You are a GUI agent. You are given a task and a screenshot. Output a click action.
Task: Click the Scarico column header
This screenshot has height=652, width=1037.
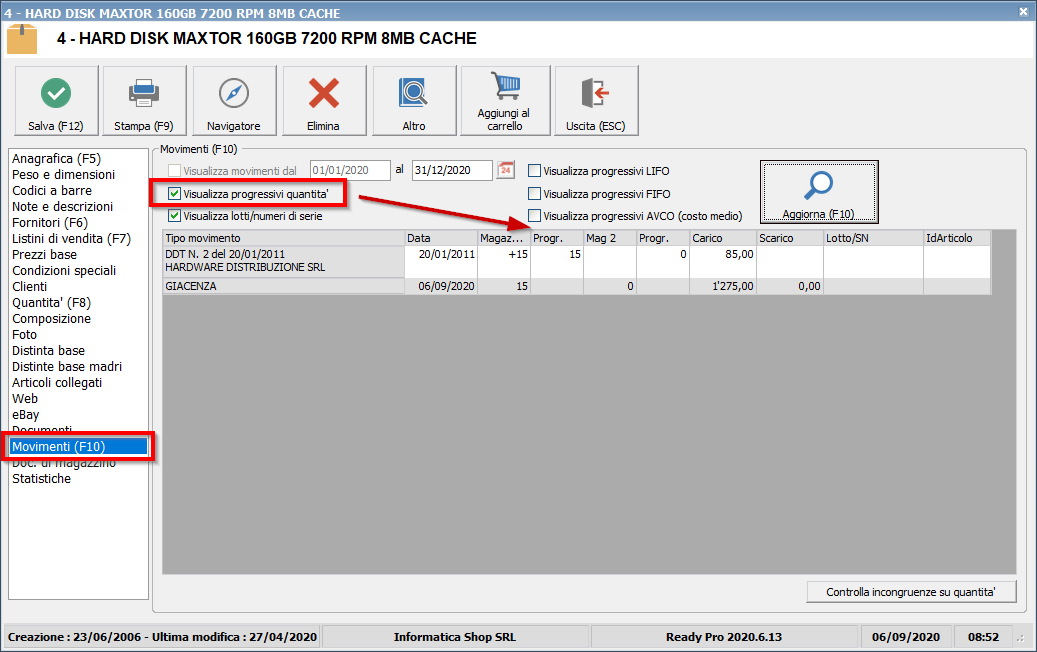point(790,238)
